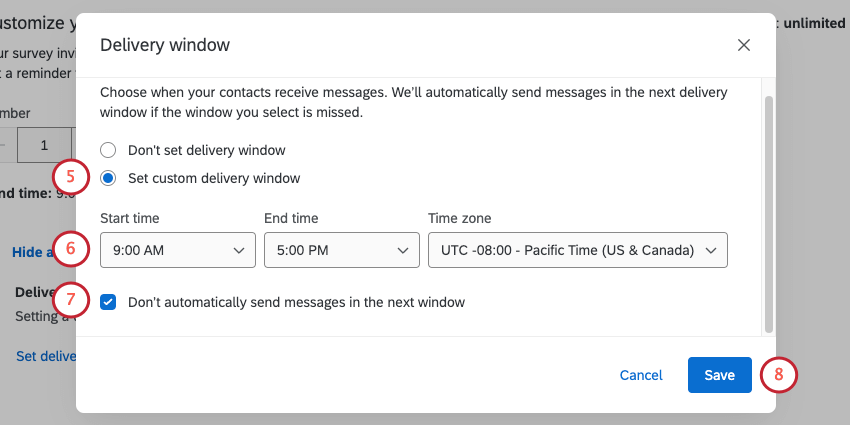This screenshot has height=425, width=850.
Task: Open the Start time dropdown
Action: pos(178,251)
